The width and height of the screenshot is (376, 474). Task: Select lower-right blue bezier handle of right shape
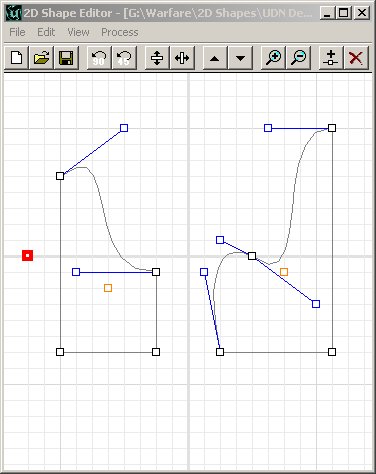(316, 304)
